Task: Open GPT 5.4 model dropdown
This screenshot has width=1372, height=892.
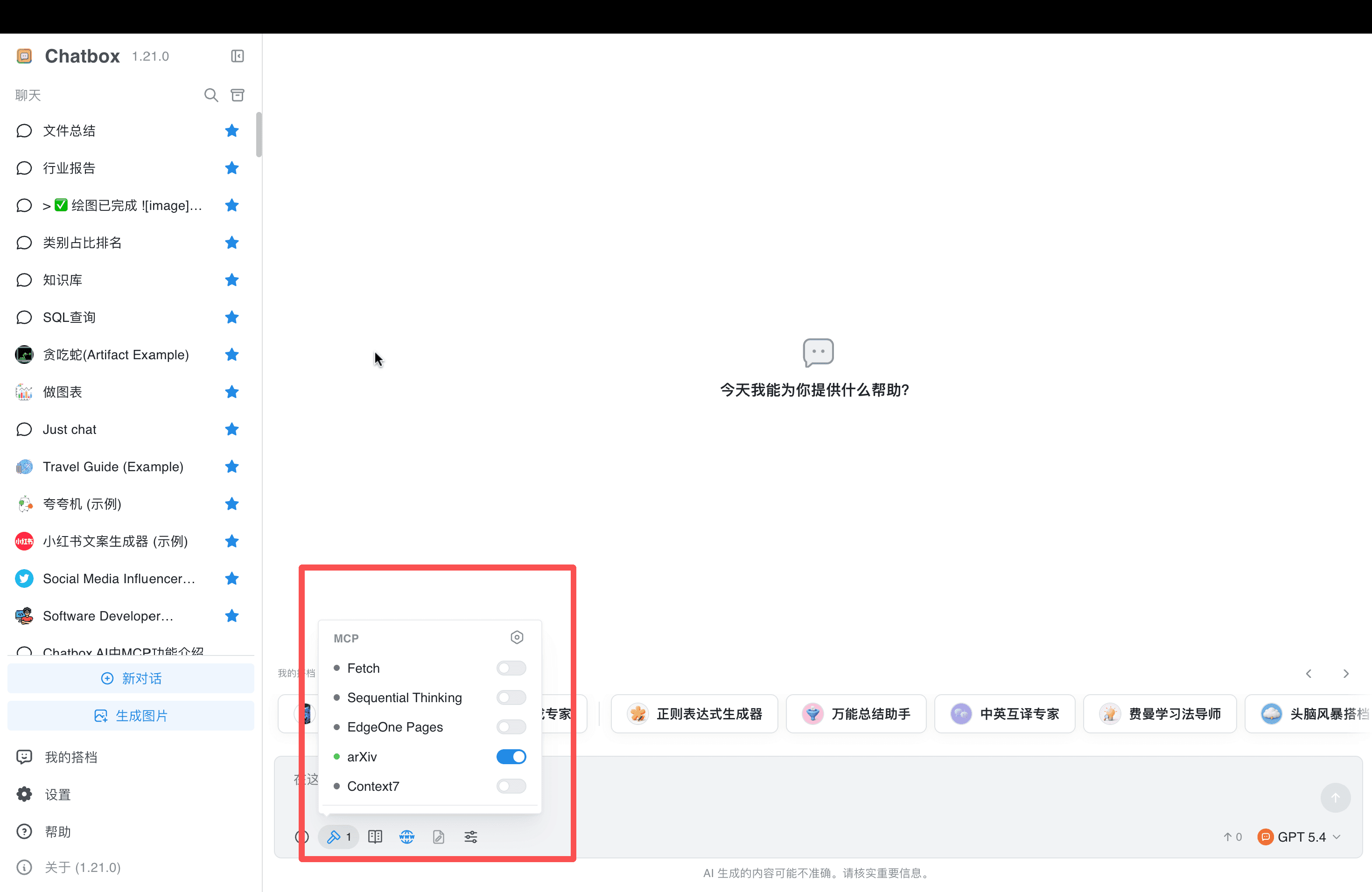Action: click(x=1299, y=836)
